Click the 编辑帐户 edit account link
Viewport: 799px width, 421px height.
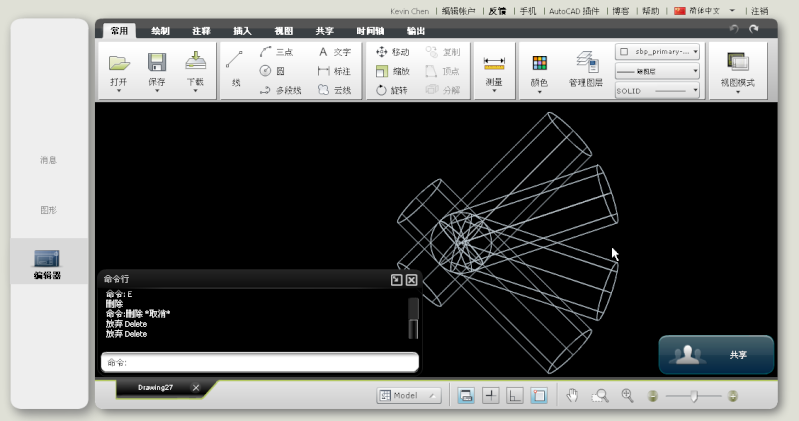[x=458, y=11]
